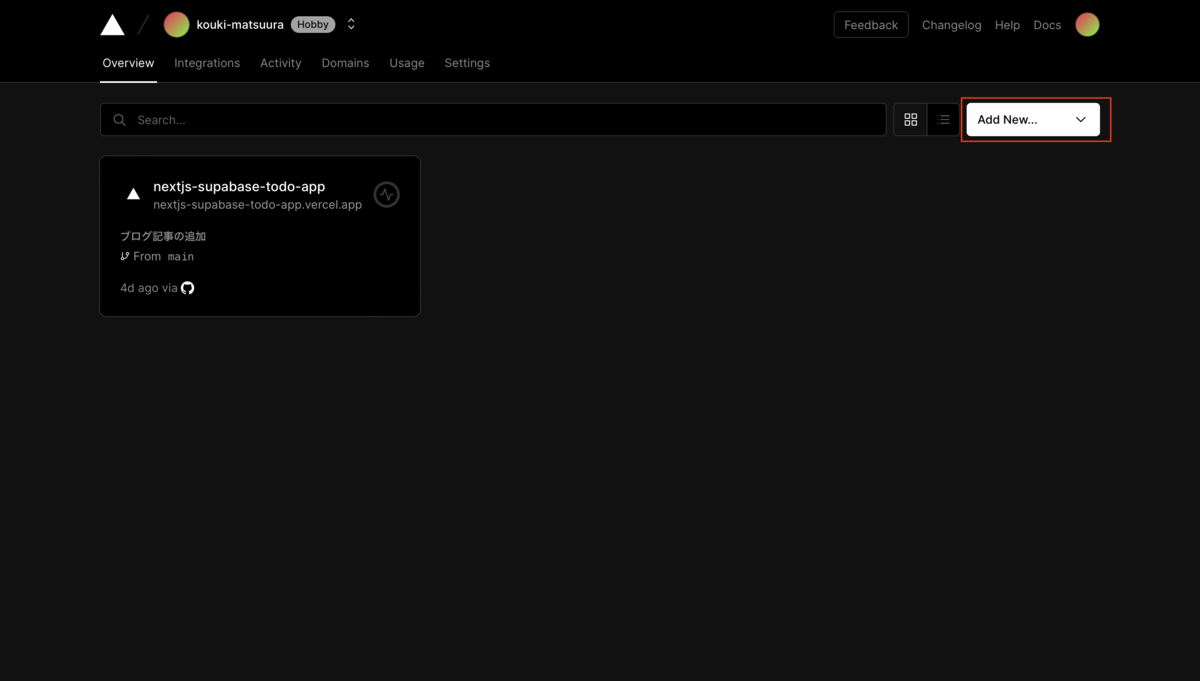Image resolution: width=1200 pixels, height=681 pixels.
Task: Open the Docs link
Action: click(x=1047, y=25)
